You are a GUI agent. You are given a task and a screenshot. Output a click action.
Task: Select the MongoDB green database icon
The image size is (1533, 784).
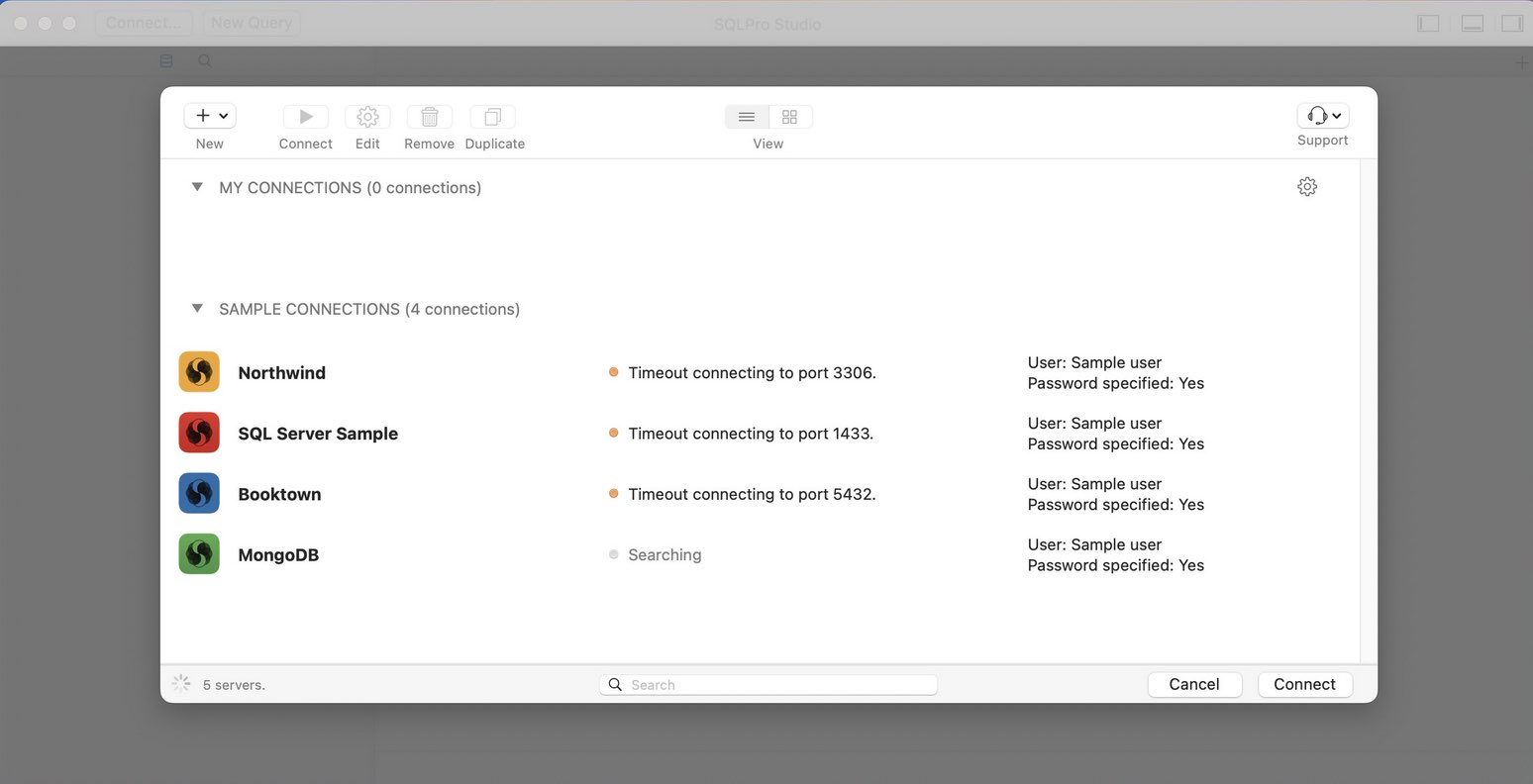click(x=199, y=554)
